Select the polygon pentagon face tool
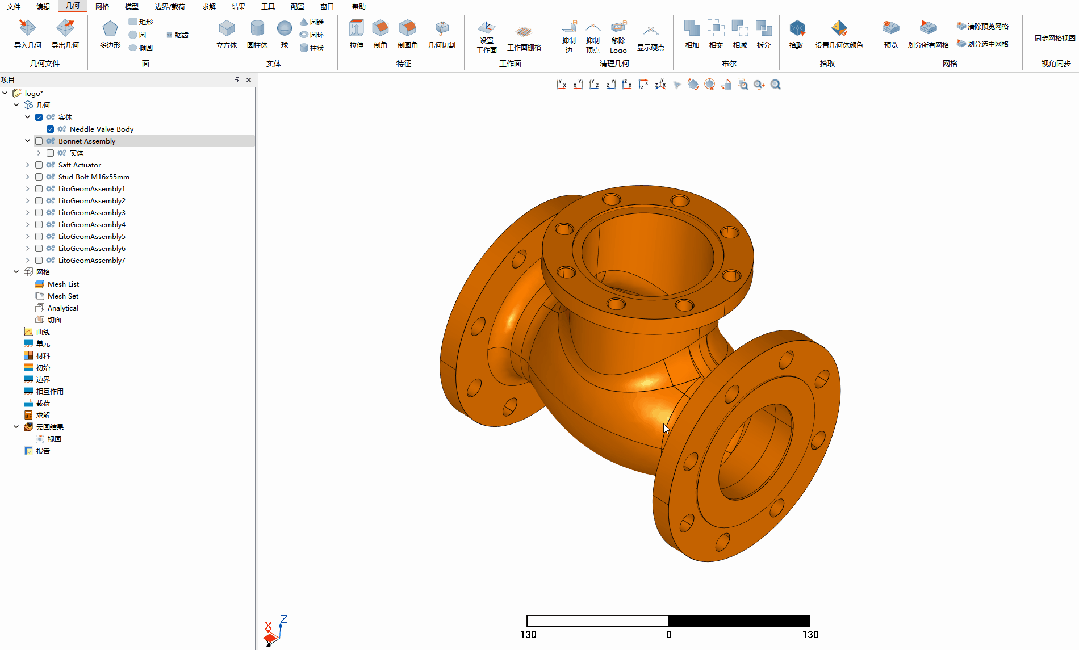 point(110,28)
